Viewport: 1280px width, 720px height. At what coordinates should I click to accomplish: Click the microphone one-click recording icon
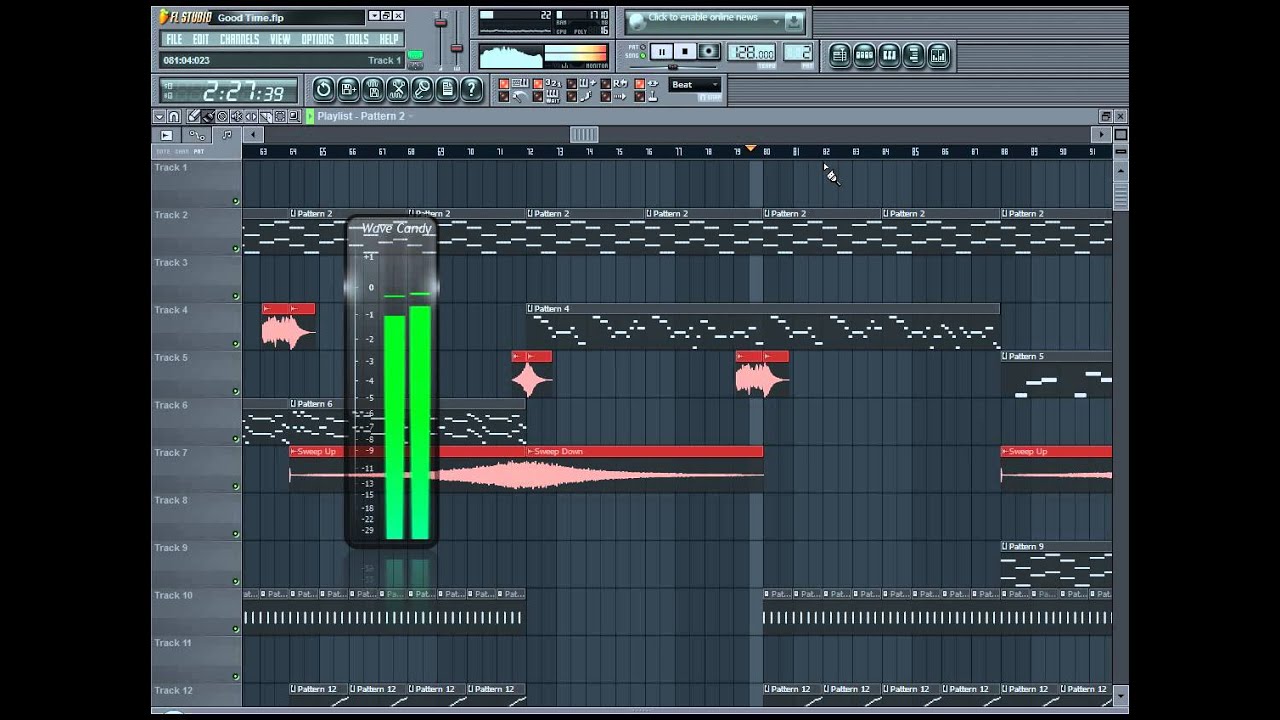click(422, 89)
